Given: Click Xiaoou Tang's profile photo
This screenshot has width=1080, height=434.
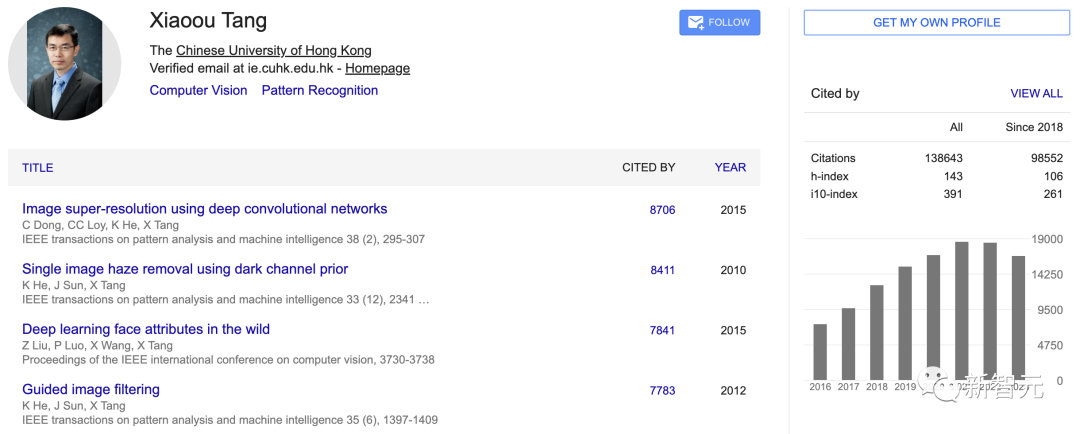Looking at the screenshot, I should tap(64, 64).
